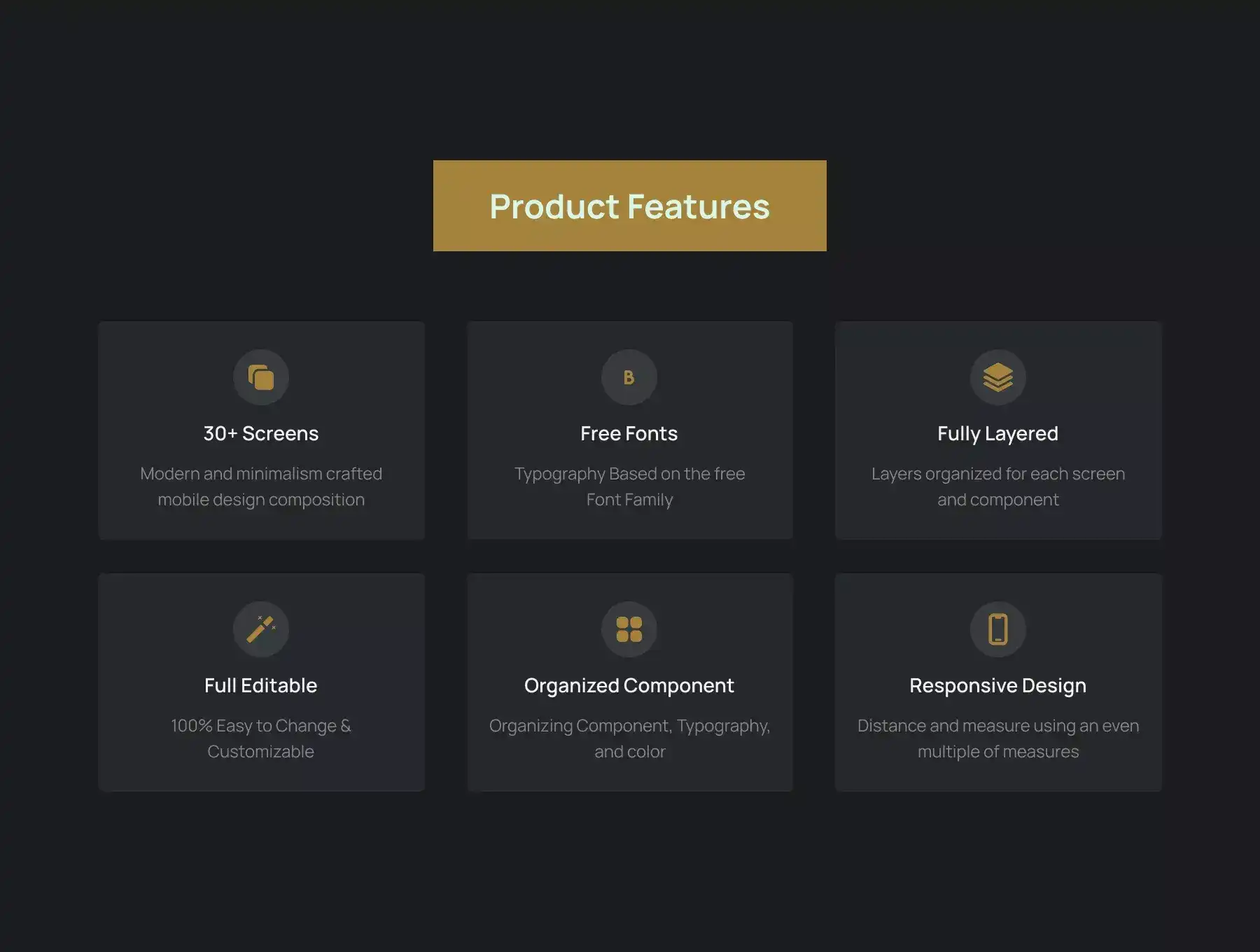Click the stacked layers icon
This screenshot has height=952, width=1260.
click(997, 377)
